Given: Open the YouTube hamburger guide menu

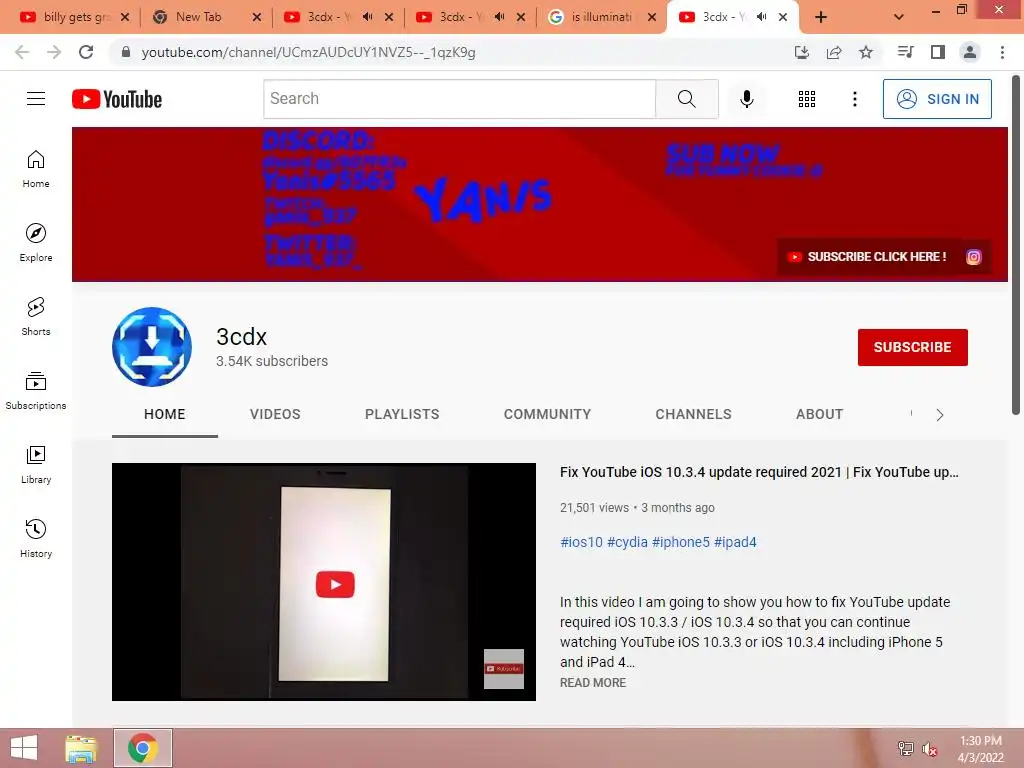Looking at the screenshot, I should click(36, 99).
